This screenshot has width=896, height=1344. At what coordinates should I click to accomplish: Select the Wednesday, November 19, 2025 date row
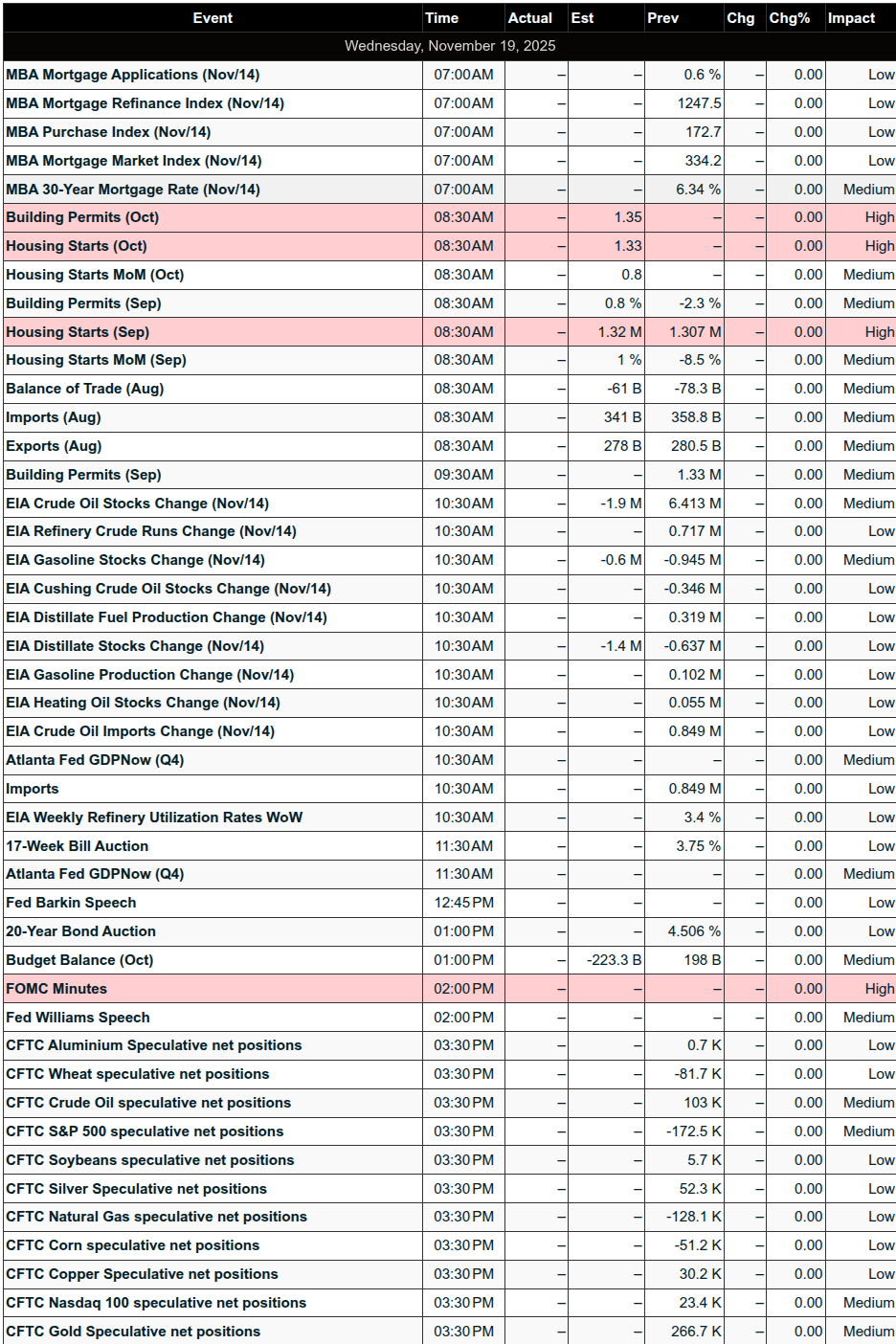(x=449, y=46)
